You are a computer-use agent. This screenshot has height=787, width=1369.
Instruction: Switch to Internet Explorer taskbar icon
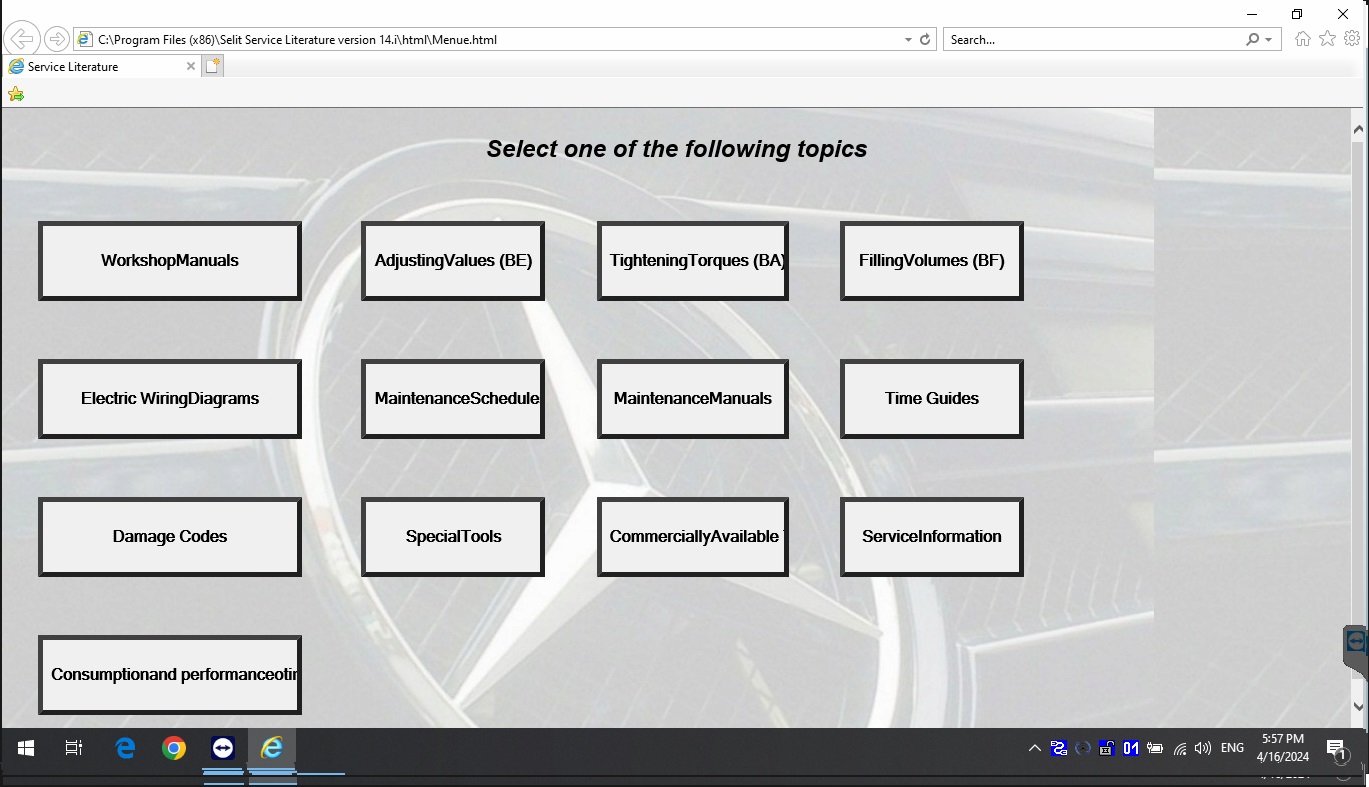[x=272, y=748]
